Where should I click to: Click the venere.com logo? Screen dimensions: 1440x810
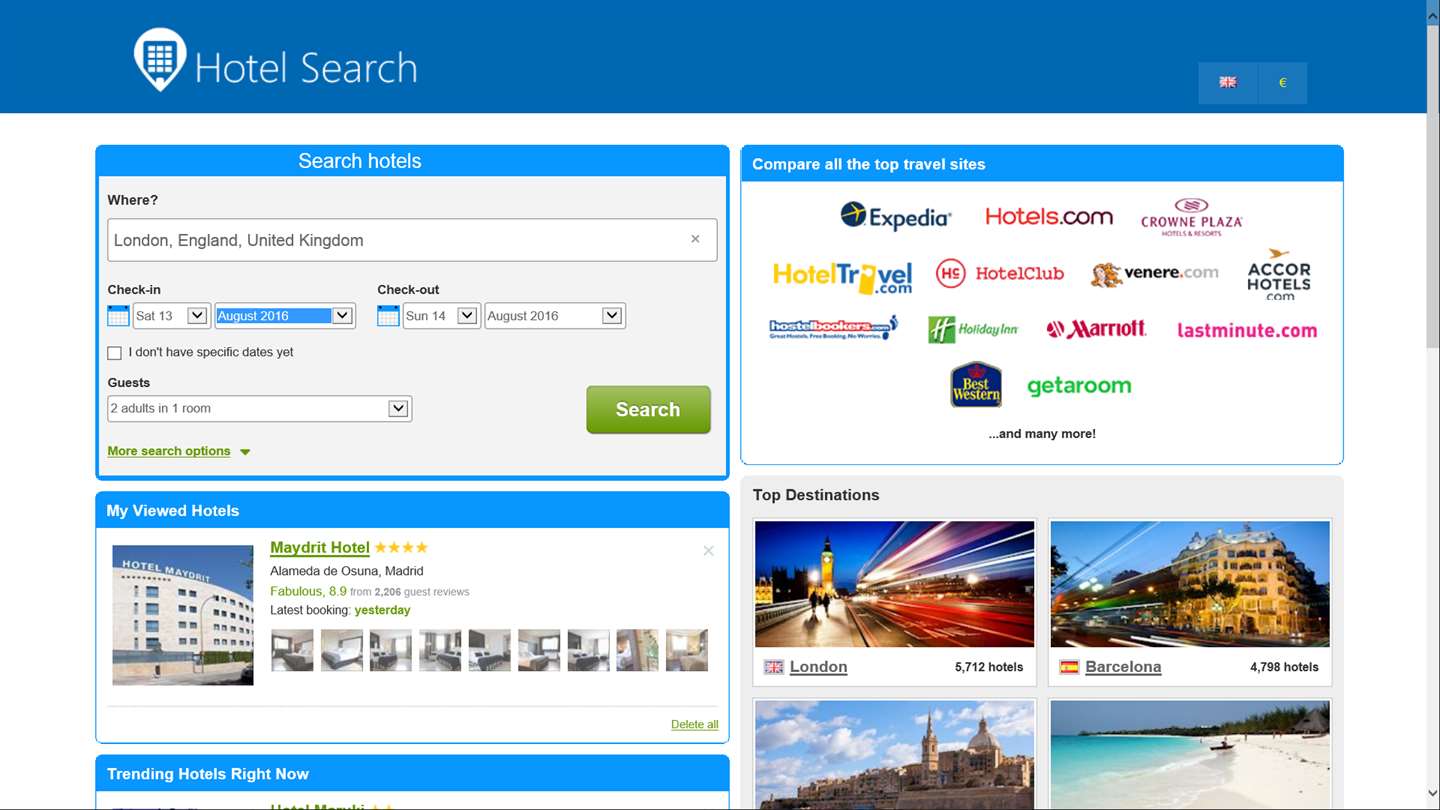pyautogui.click(x=1155, y=273)
